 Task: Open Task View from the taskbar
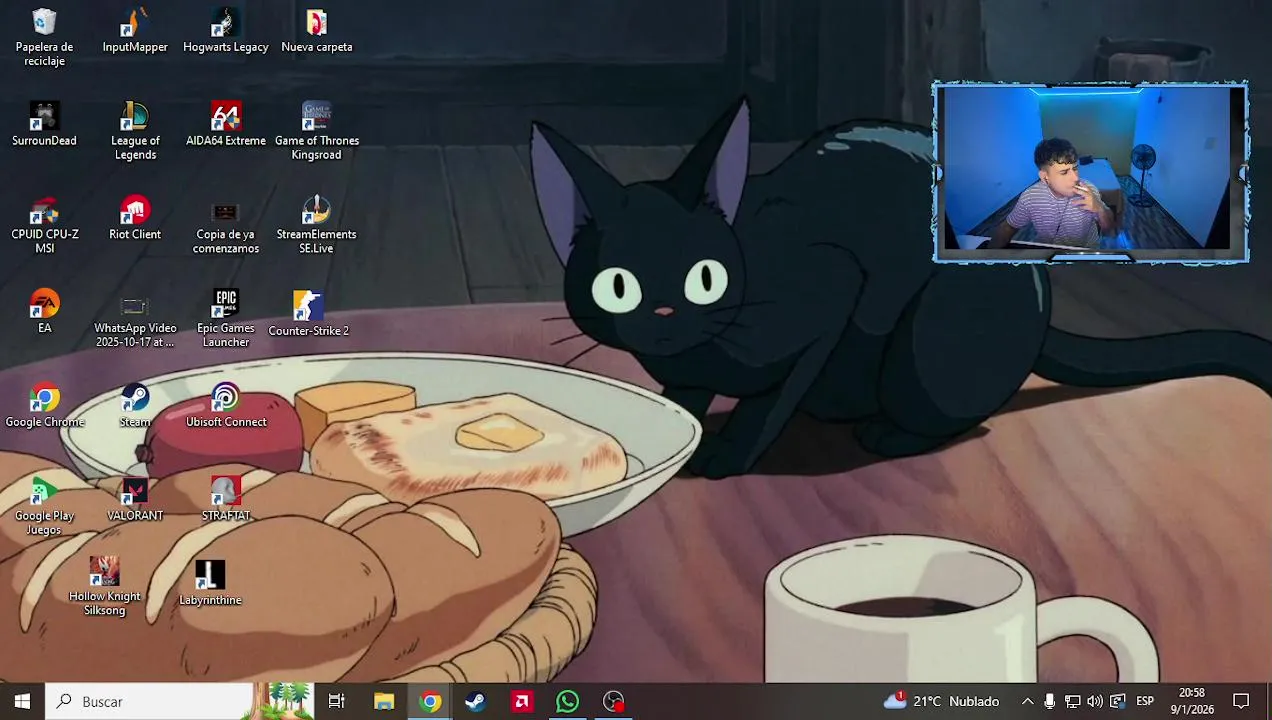tap(337, 701)
